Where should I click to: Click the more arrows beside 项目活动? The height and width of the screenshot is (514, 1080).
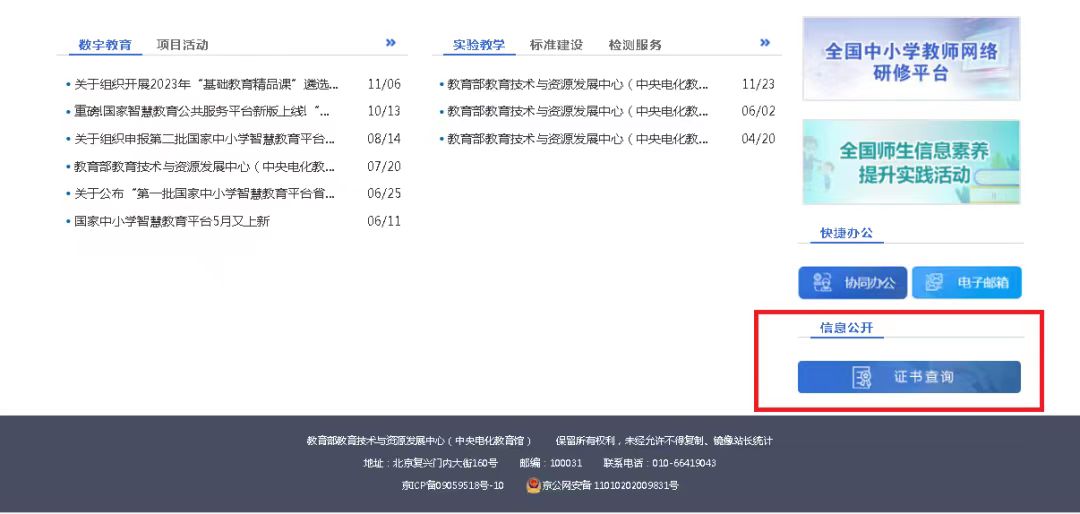pyautogui.click(x=391, y=43)
